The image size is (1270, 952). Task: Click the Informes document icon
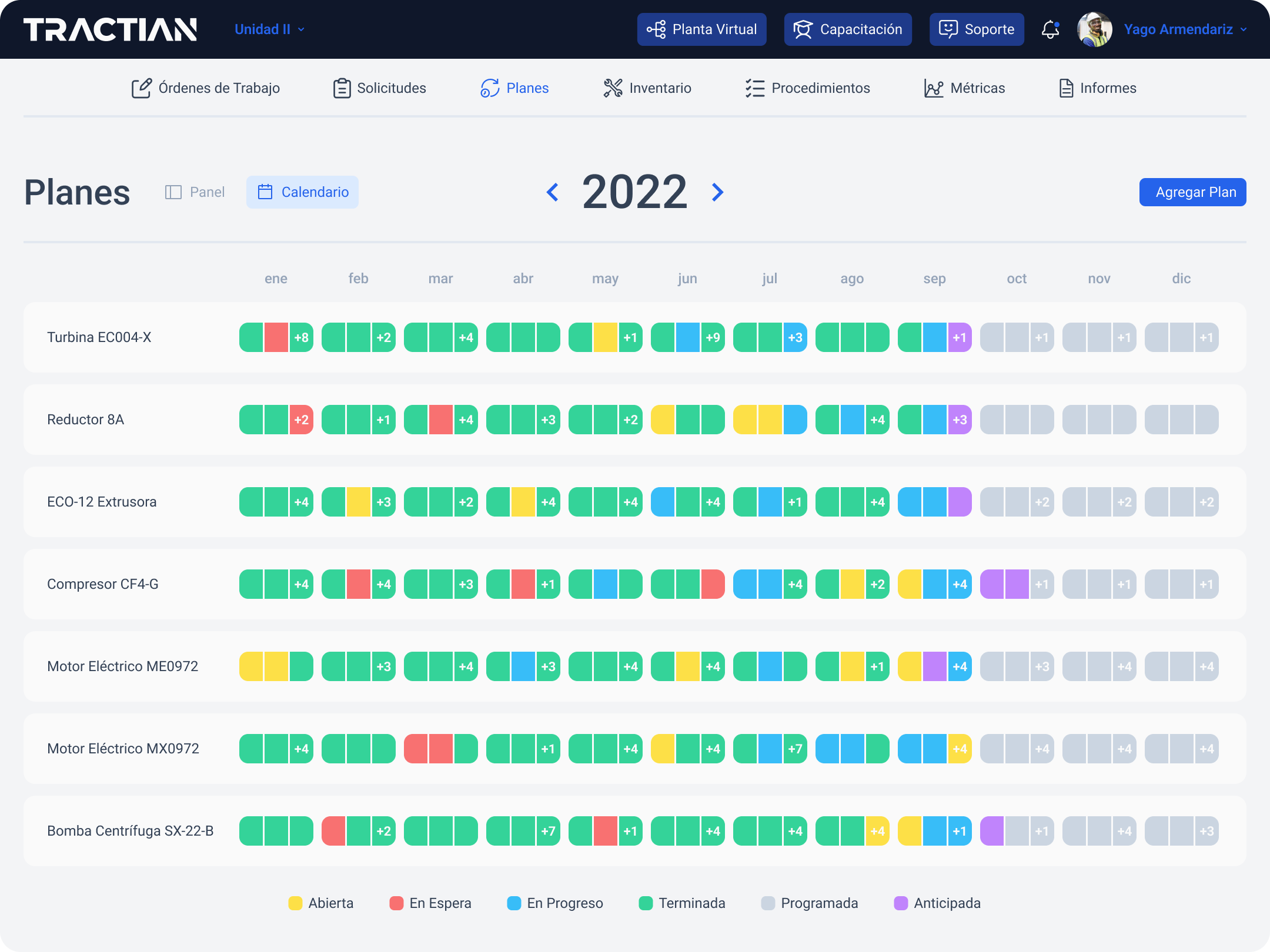point(1065,88)
